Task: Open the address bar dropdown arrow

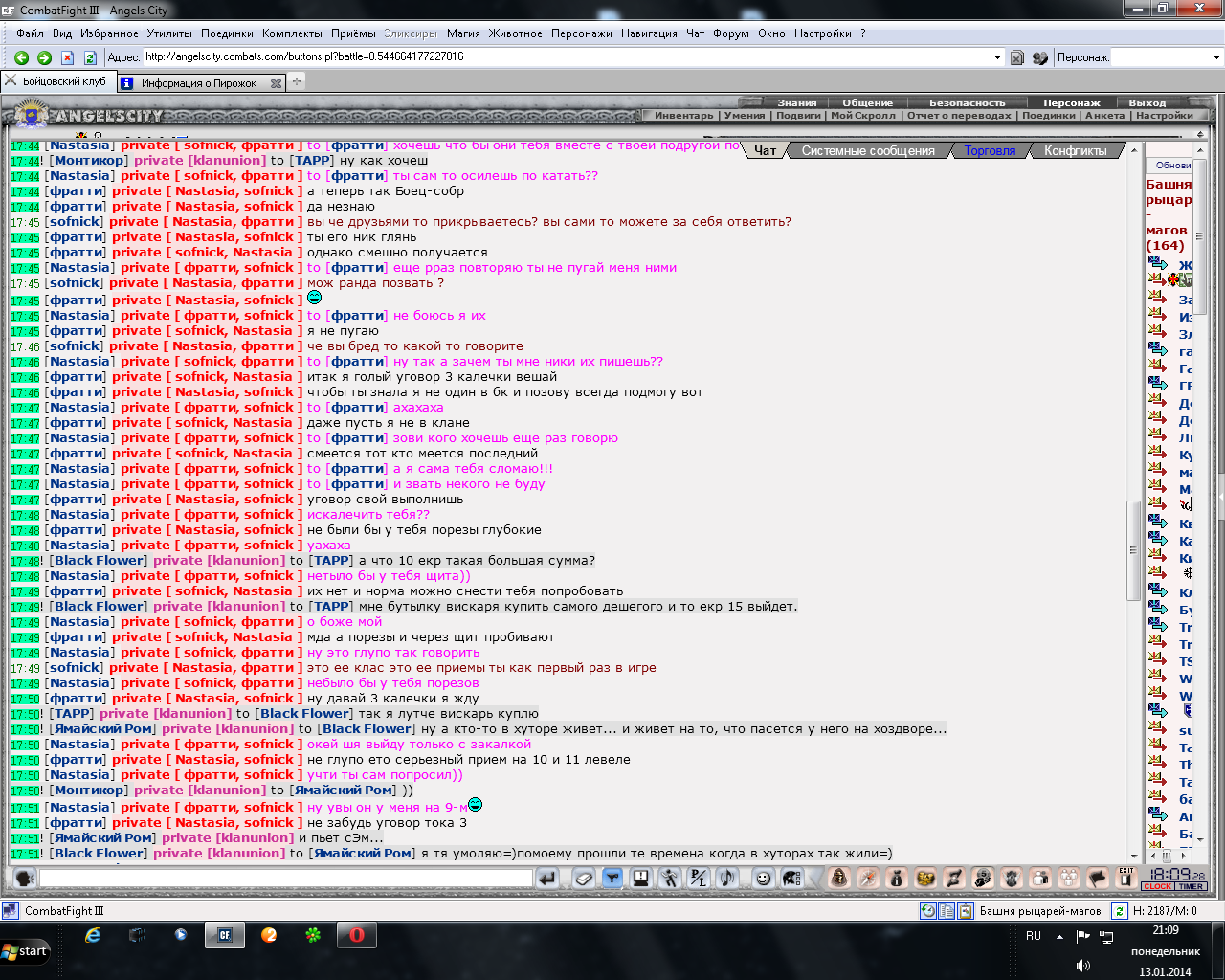Action: click(x=998, y=57)
